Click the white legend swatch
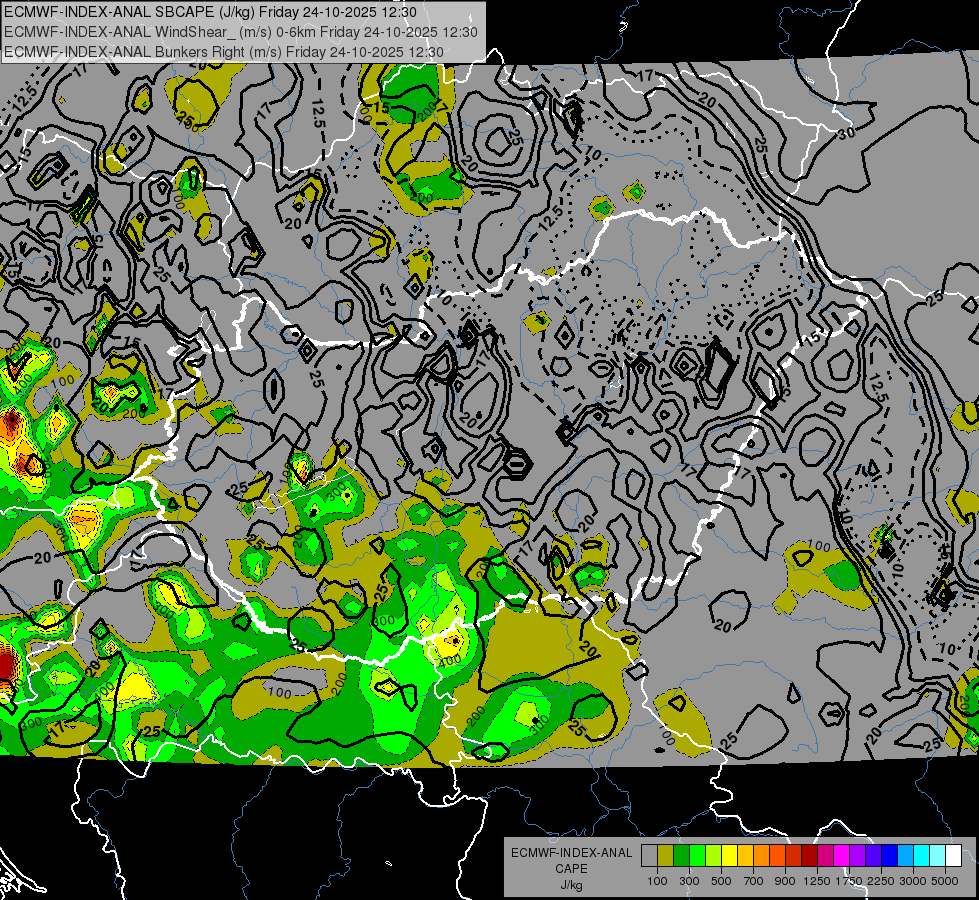The height and width of the screenshot is (900, 979). tap(953, 856)
